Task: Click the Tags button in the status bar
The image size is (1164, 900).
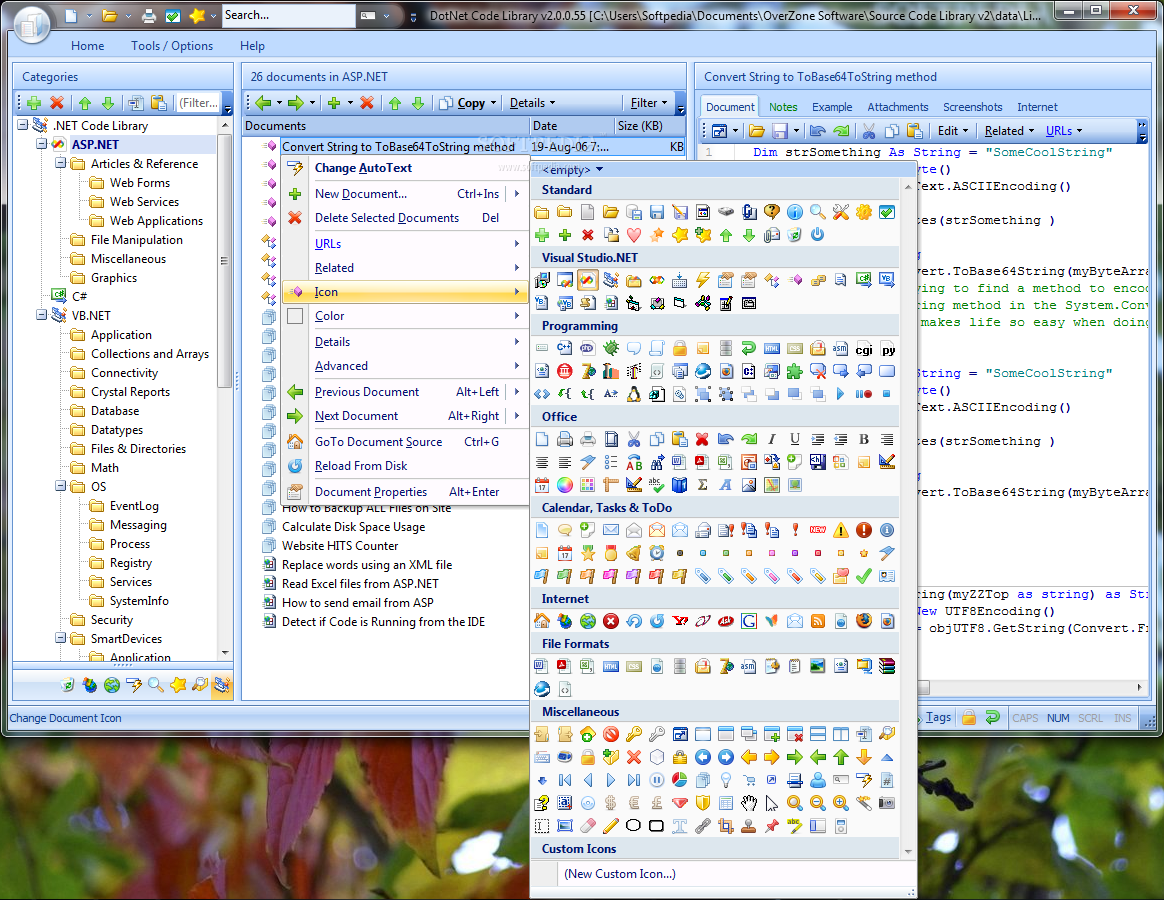Action: (x=938, y=717)
